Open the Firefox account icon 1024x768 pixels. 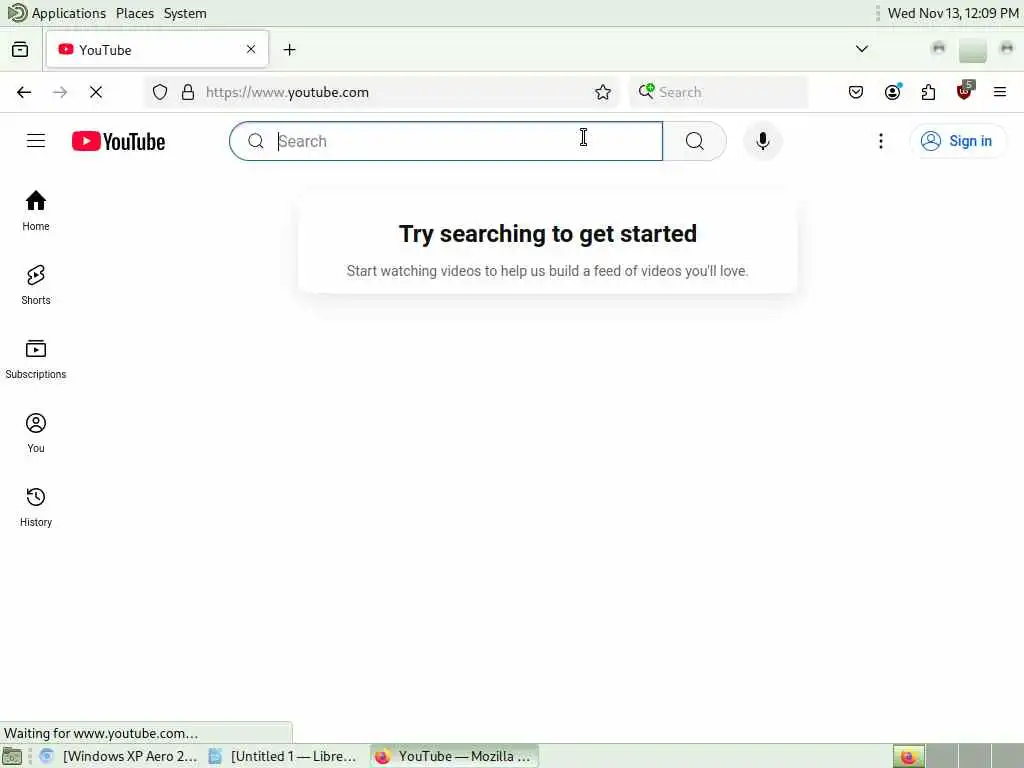893,92
